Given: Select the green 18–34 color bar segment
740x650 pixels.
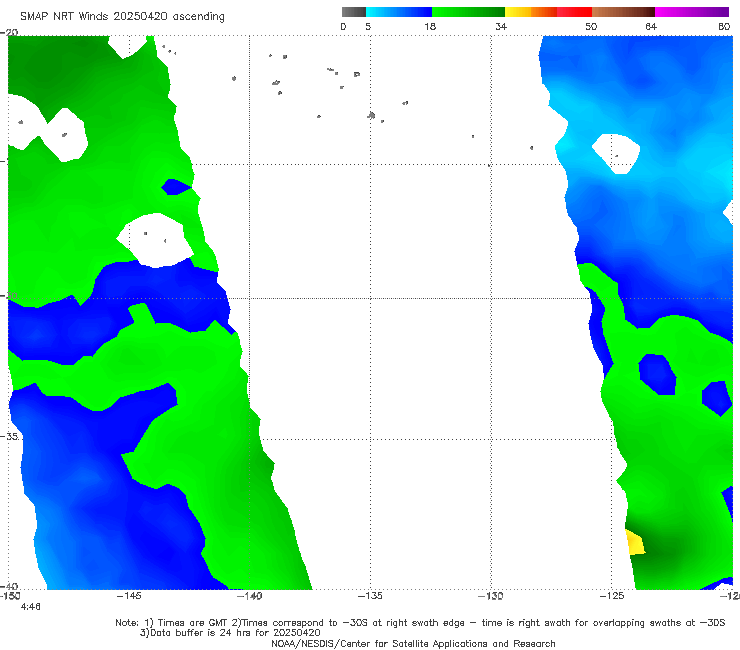Looking at the screenshot, I should click(x=468, y=12).
